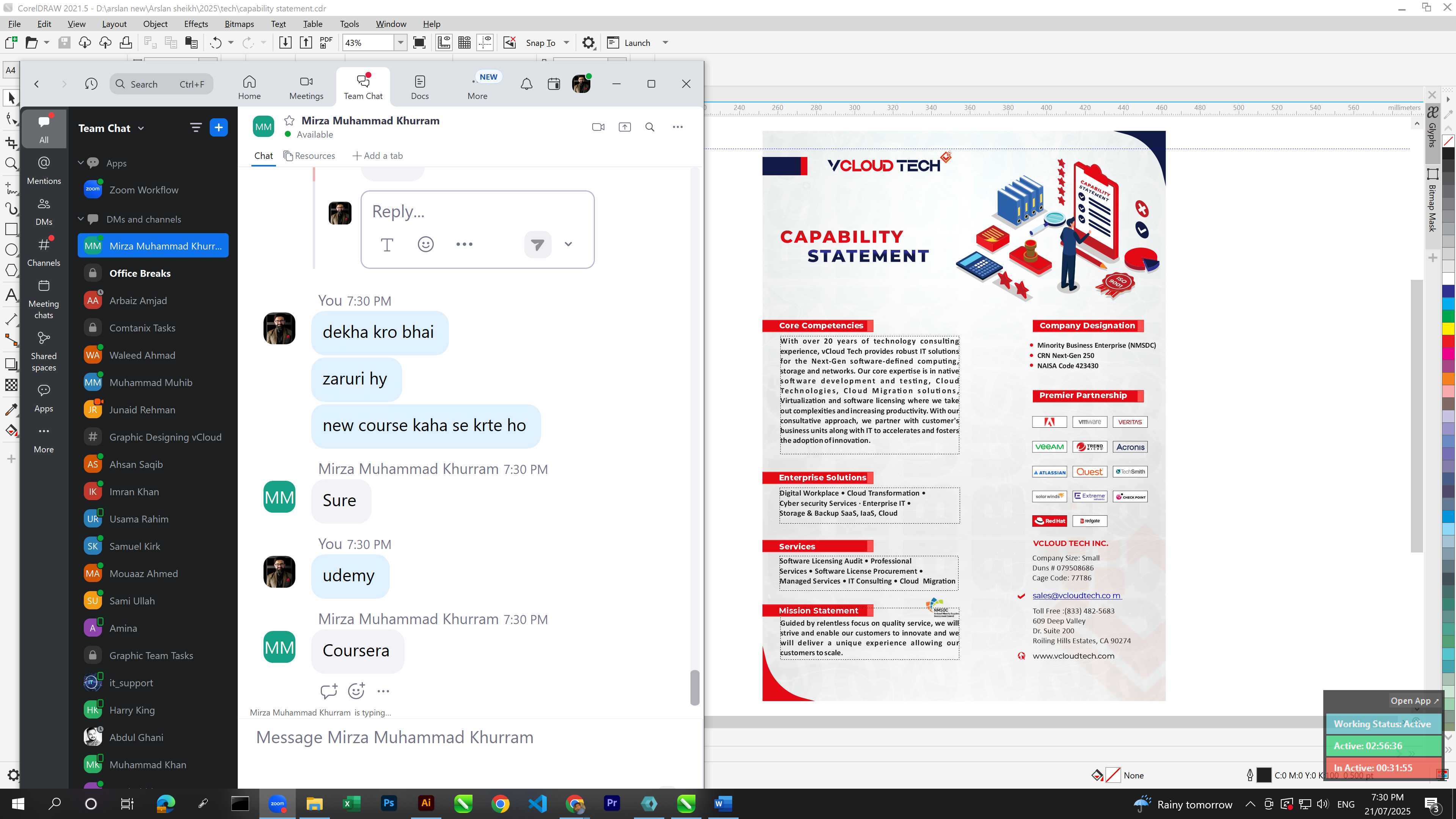Viewport: 1456px width, 819px height.
Task: Click CorelDRAW Publish to PDF icon
Action: [x=326, y=43]
